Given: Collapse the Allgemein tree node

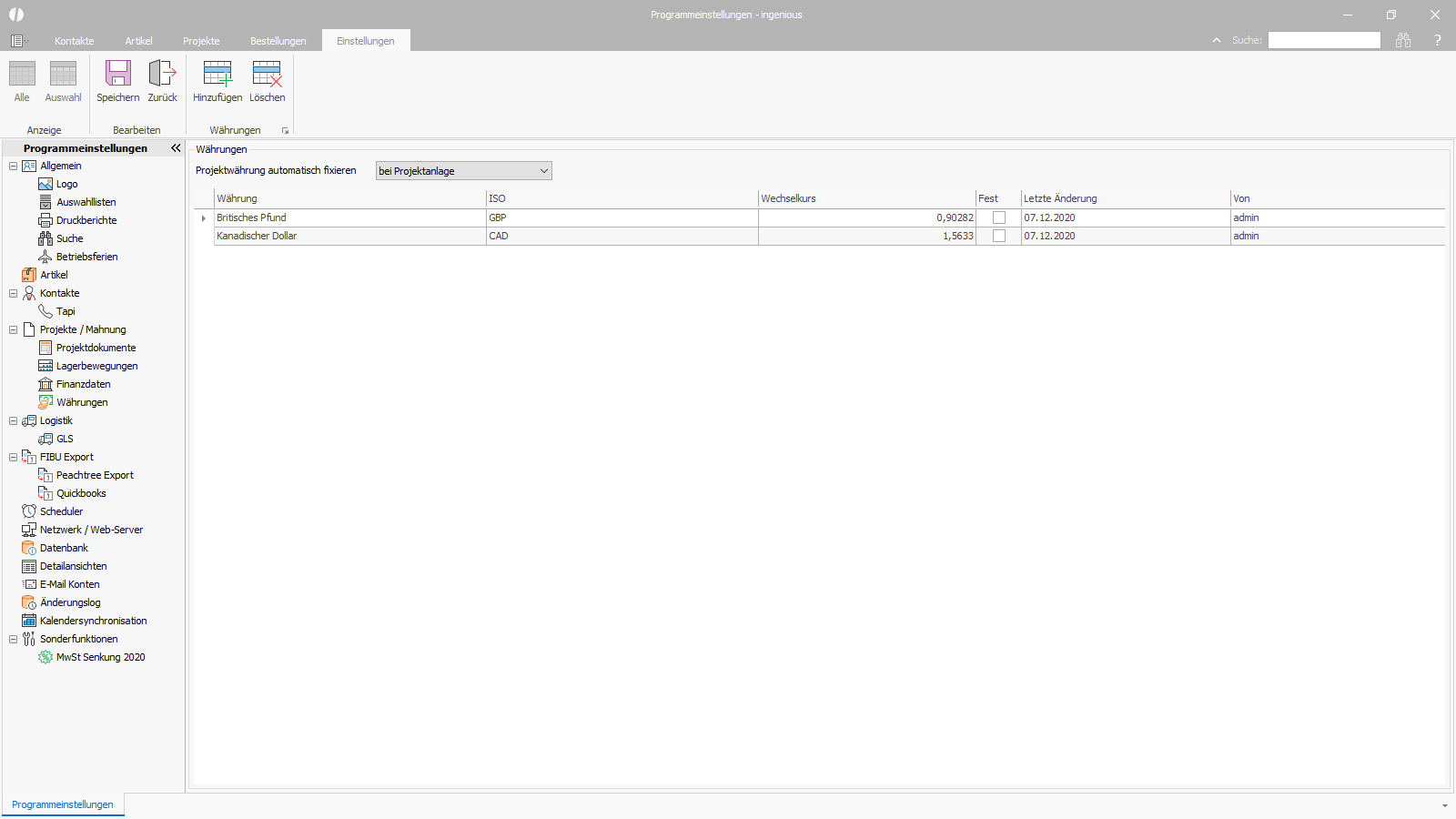Looking at the screenshot, I should [13, 166].
